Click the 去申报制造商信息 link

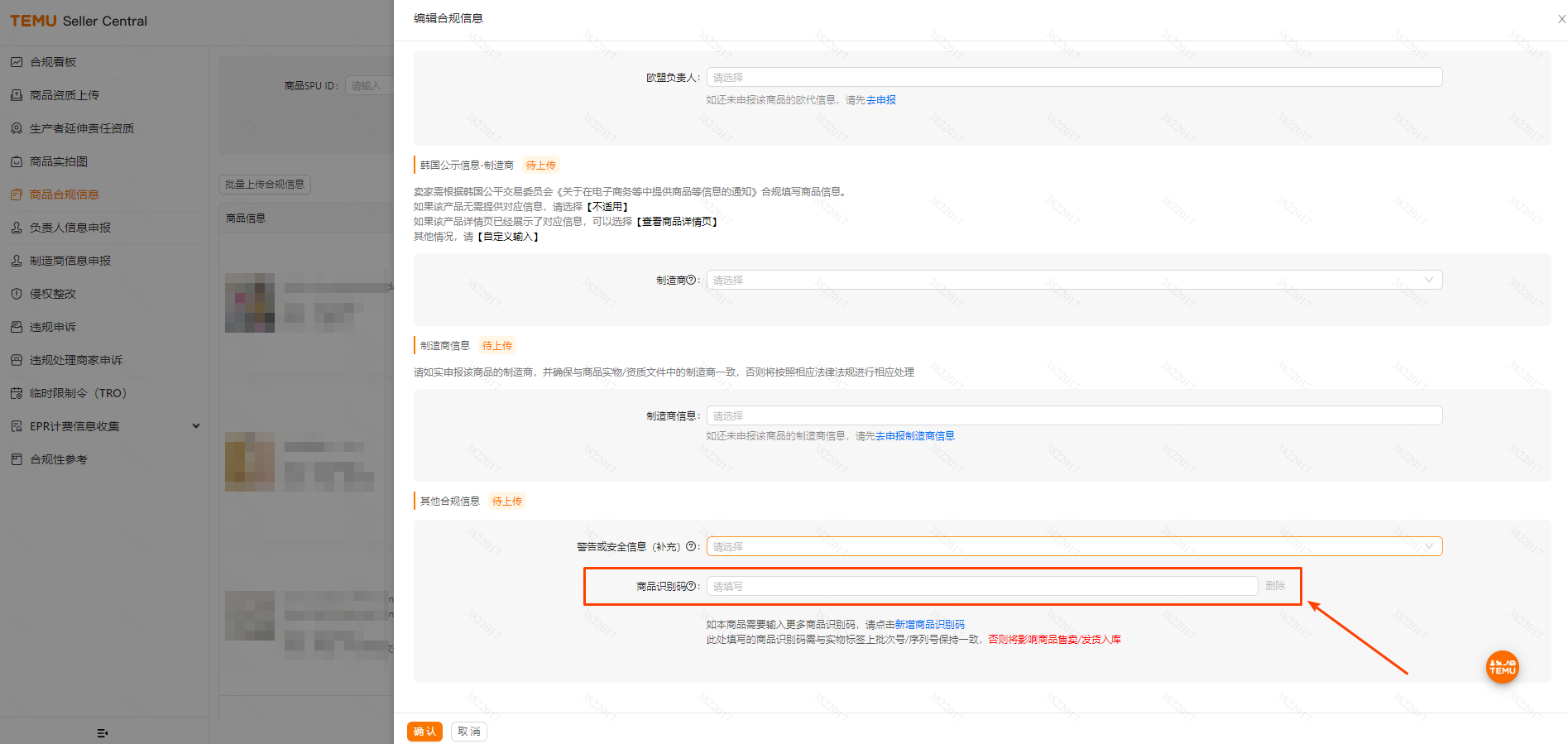pyautogui.click(x=915, y=436)
